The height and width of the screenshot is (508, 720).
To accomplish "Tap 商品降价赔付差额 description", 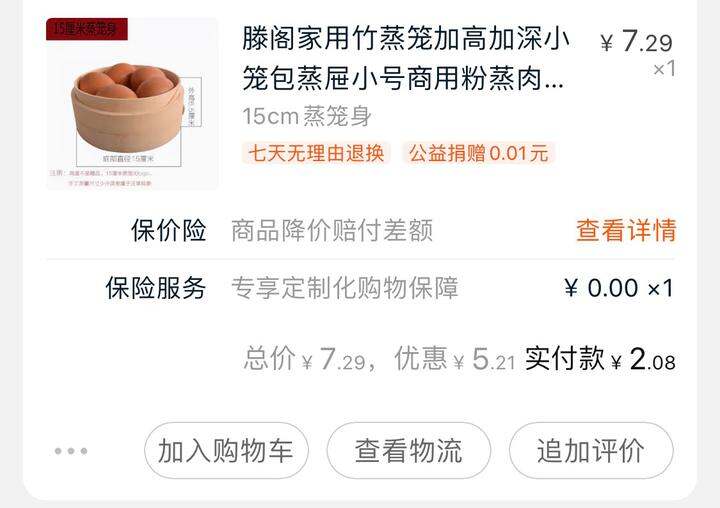I will click(332, 230).
